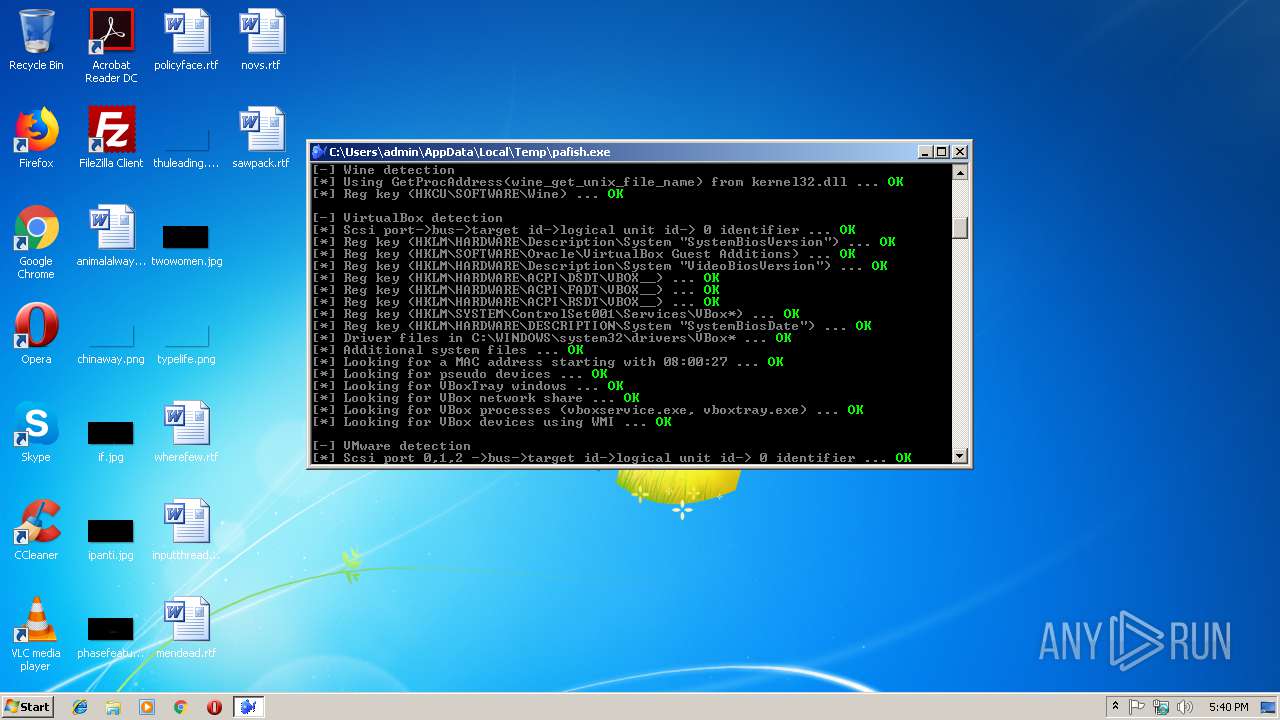The width and height of the screenshot is (1280, 720).
Task: Click the pafish.exe title bar text
Action: 469,152
